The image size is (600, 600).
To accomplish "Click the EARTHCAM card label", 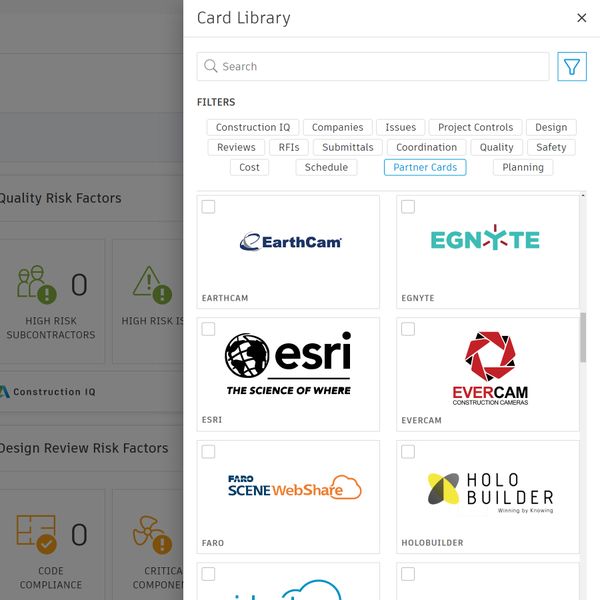I will pos(225,298).
